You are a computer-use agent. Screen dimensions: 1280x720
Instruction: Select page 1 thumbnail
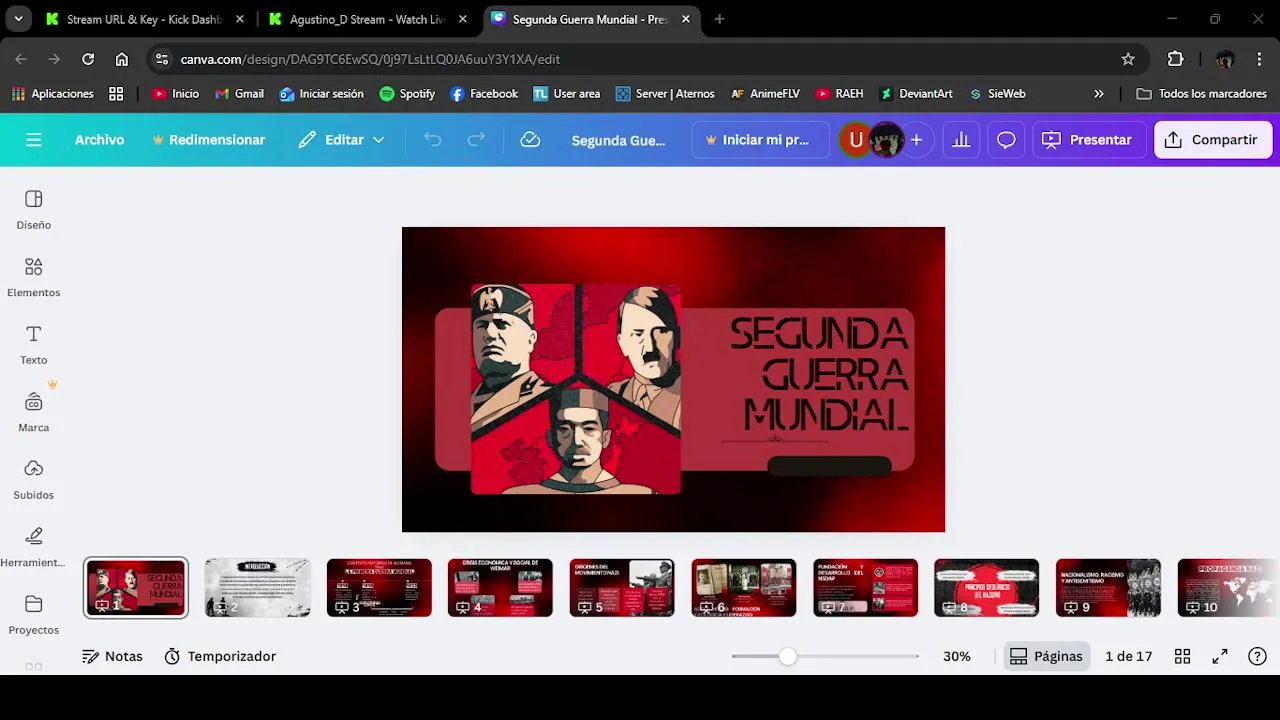point(136,587)
